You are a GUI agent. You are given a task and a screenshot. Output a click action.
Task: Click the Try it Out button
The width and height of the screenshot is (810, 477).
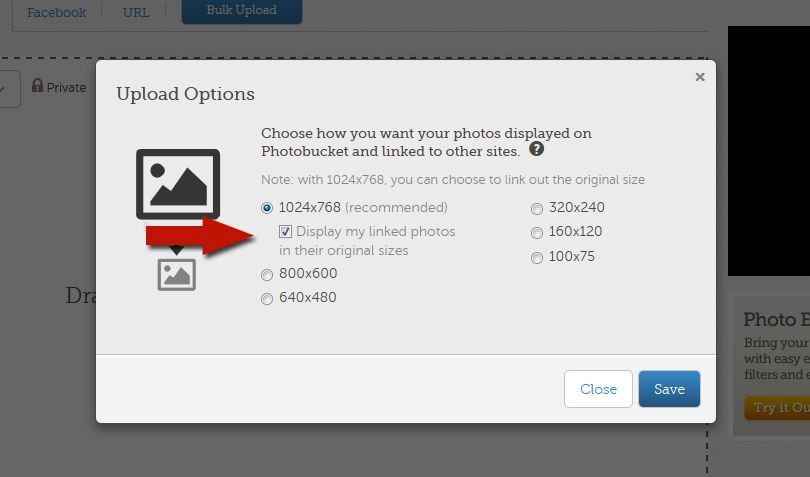(777, 408)
